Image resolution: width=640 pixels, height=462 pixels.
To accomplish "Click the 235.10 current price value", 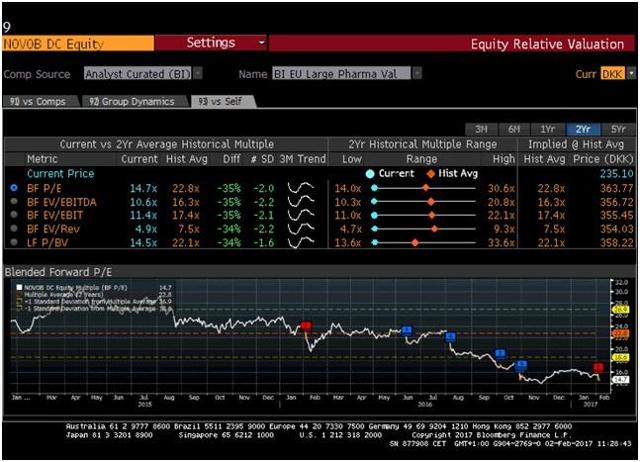I will (x=616, y=173).
